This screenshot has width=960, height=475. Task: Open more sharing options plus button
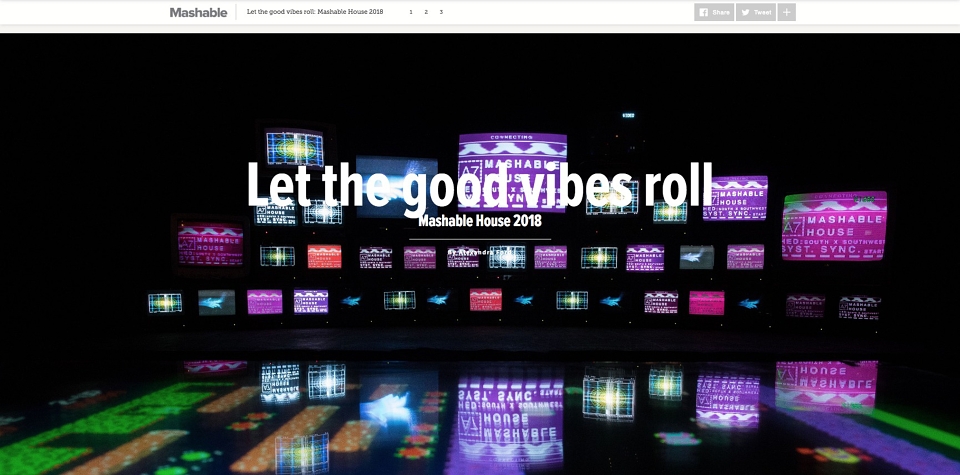(x=787, y=12)
